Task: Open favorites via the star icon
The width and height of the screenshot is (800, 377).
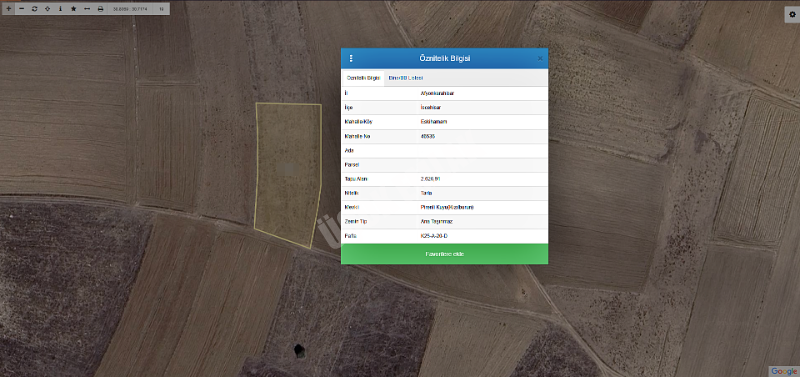Action: (73, 9)
